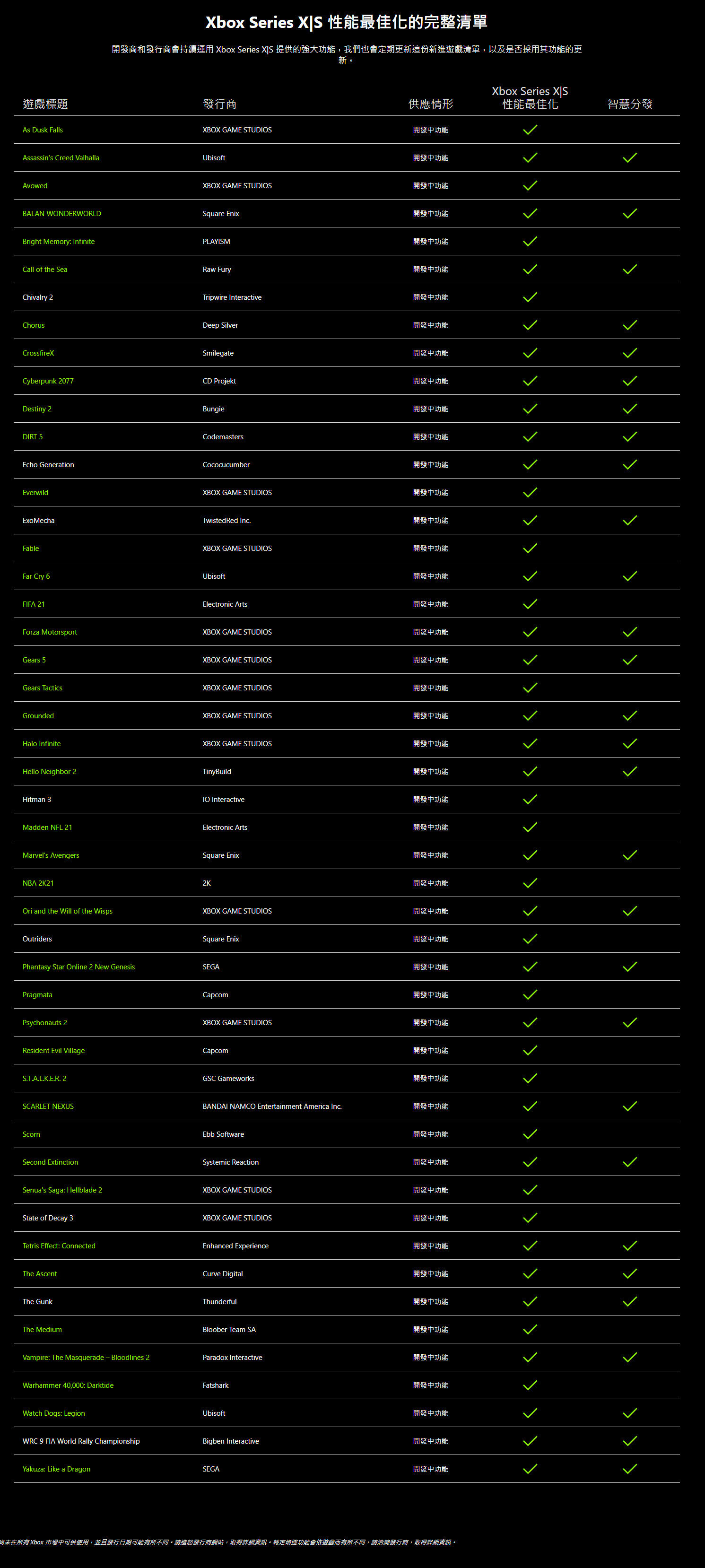Screen dimensions: 705x1568
Task: Click optimized checkmark for Avowed row
Action: 530,186
